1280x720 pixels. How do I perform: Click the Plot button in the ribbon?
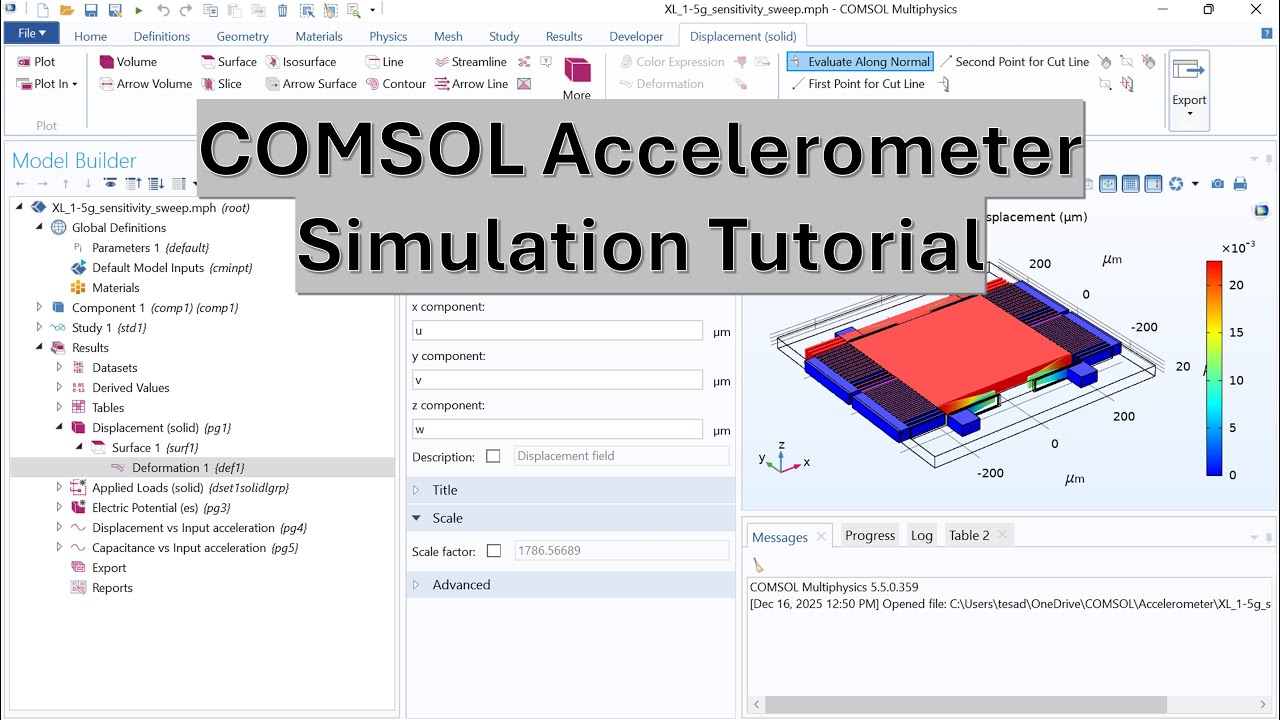coord(36,61)
